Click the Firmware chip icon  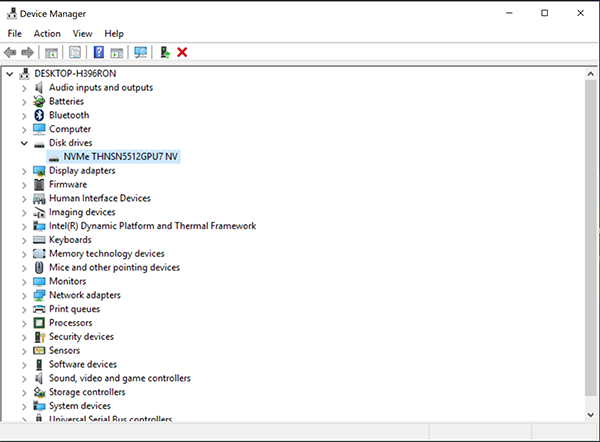(x=39, y=184)
